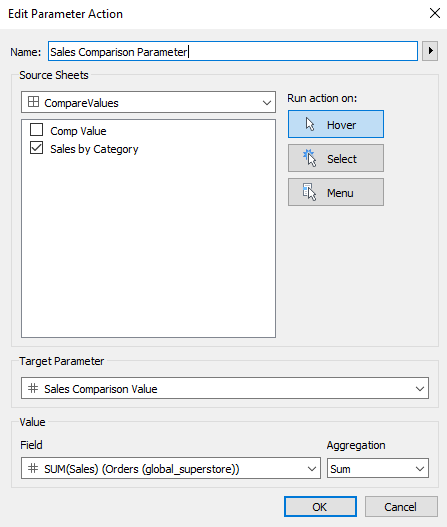
Task: Expand the Field SUM(Sales) dropdown
Action: point(171,468)
